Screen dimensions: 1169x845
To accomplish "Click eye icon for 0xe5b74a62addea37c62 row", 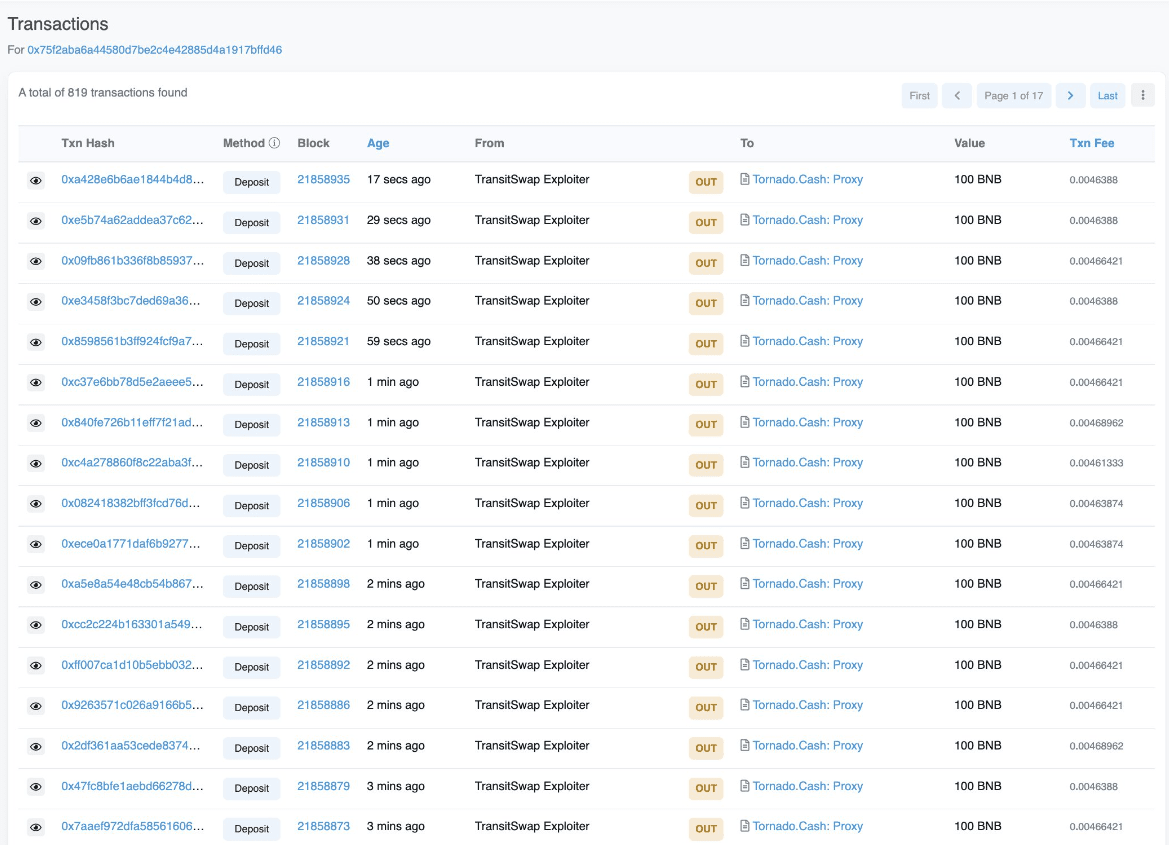I will tap(36, 221).
